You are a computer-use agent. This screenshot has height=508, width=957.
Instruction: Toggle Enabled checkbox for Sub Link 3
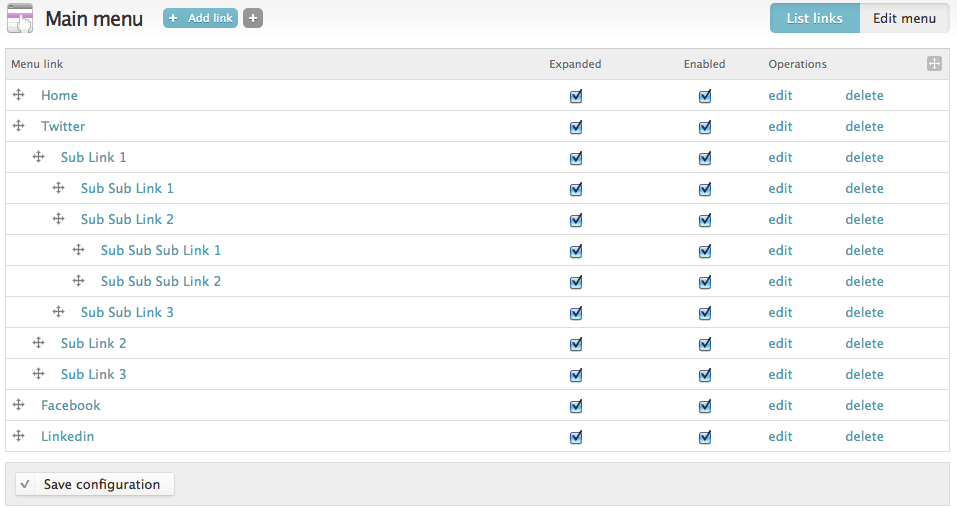705,375
